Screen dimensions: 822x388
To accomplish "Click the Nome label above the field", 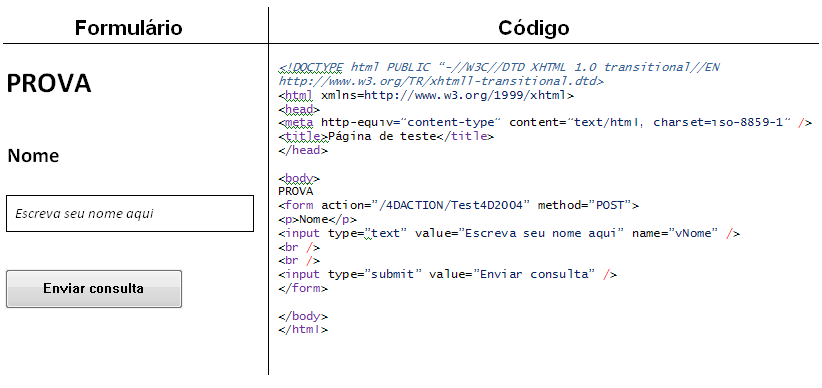I will tap(34, 156).
